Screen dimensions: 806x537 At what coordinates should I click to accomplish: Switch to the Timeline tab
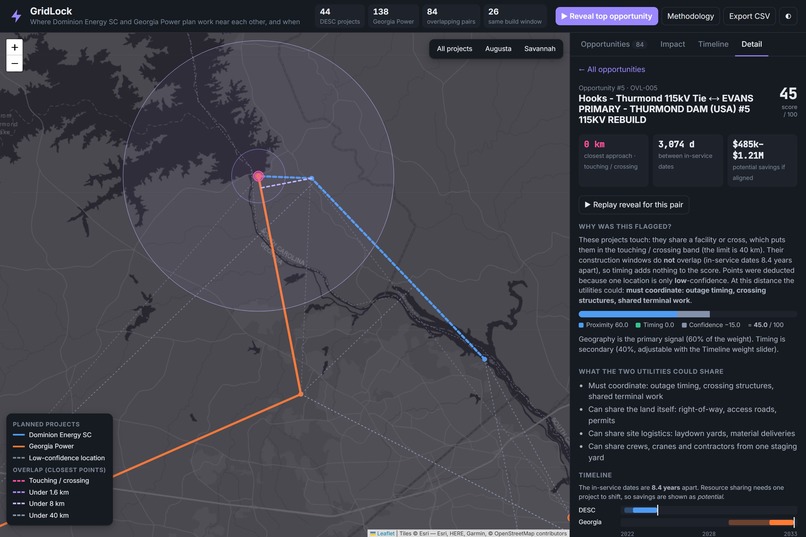coord(713,44)
